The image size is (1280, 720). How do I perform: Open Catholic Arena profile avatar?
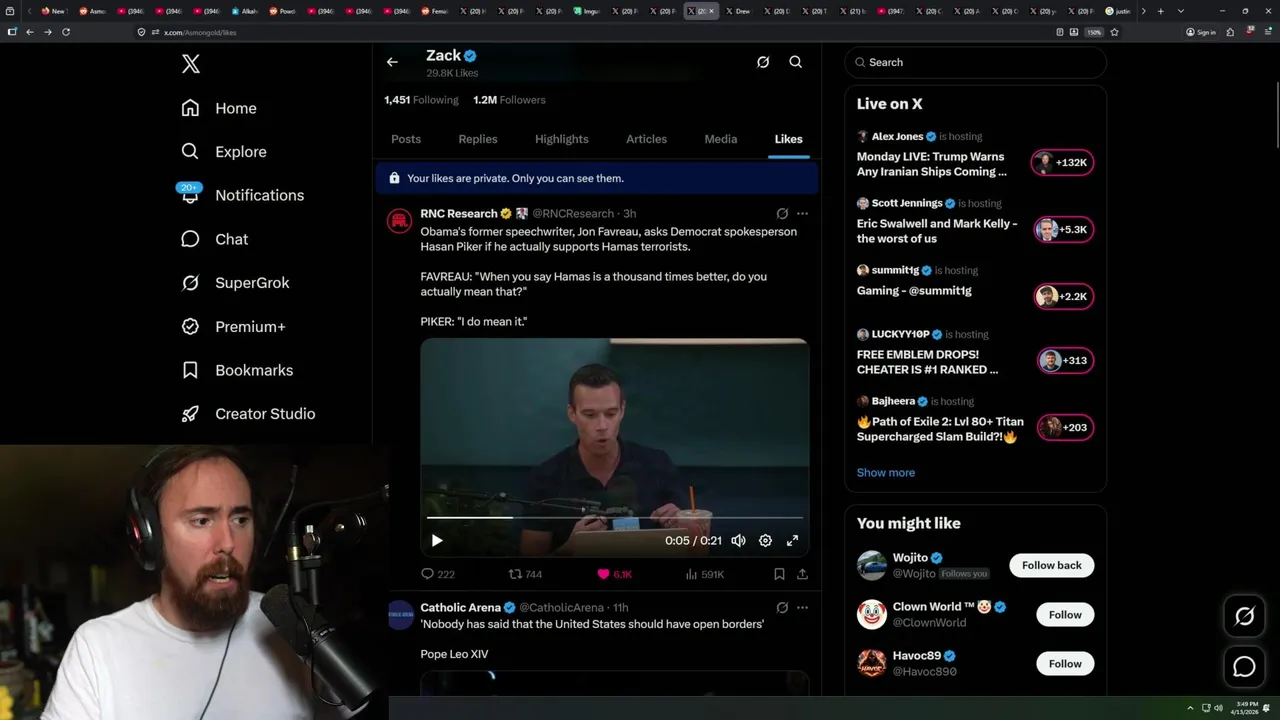click(400, 615)
